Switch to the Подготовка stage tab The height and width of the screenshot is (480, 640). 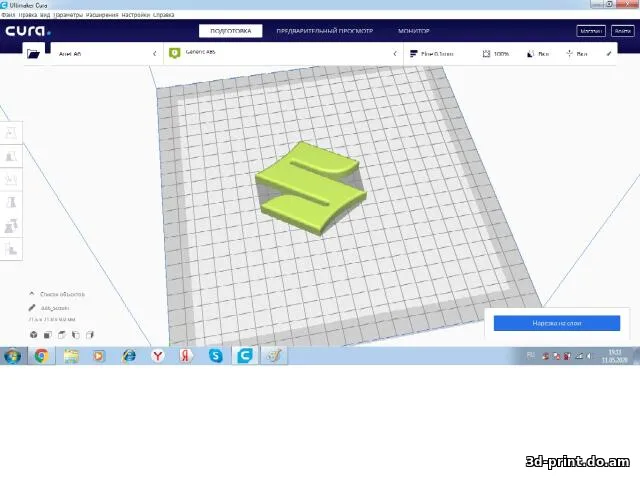click(231, 31)
